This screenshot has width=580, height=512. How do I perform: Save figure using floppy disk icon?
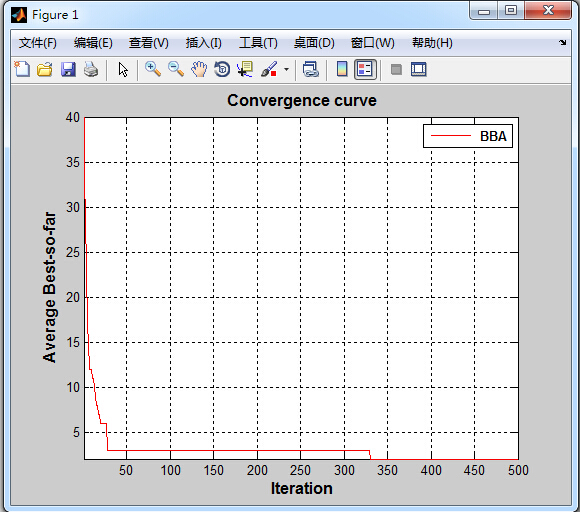(x=68, y=69)
